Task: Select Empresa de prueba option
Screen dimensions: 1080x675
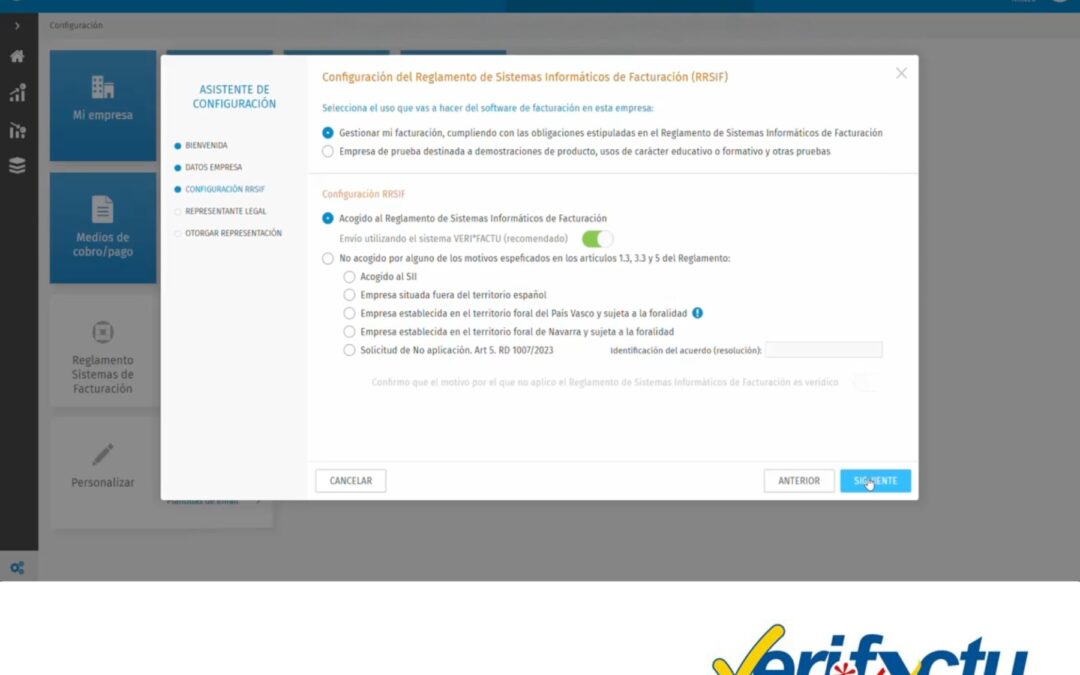Action: pos(328,152)
